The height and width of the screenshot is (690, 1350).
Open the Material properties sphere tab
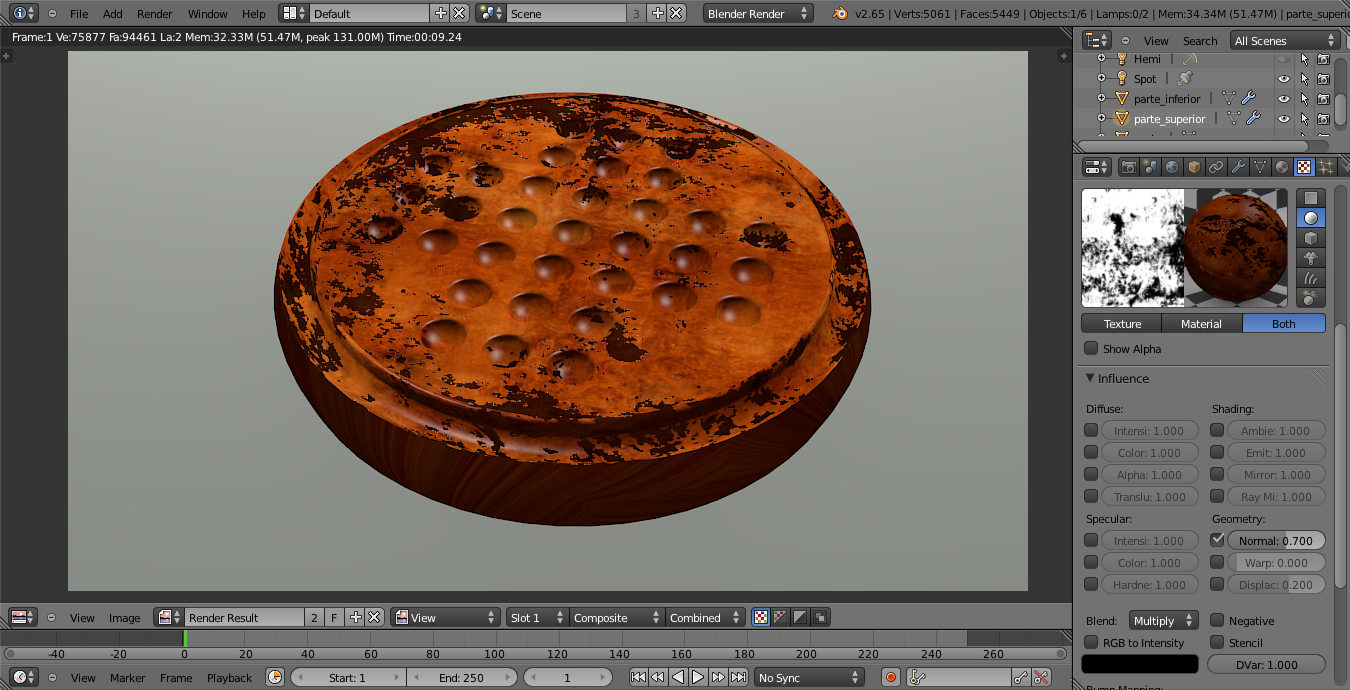[x=1282, y=167]
